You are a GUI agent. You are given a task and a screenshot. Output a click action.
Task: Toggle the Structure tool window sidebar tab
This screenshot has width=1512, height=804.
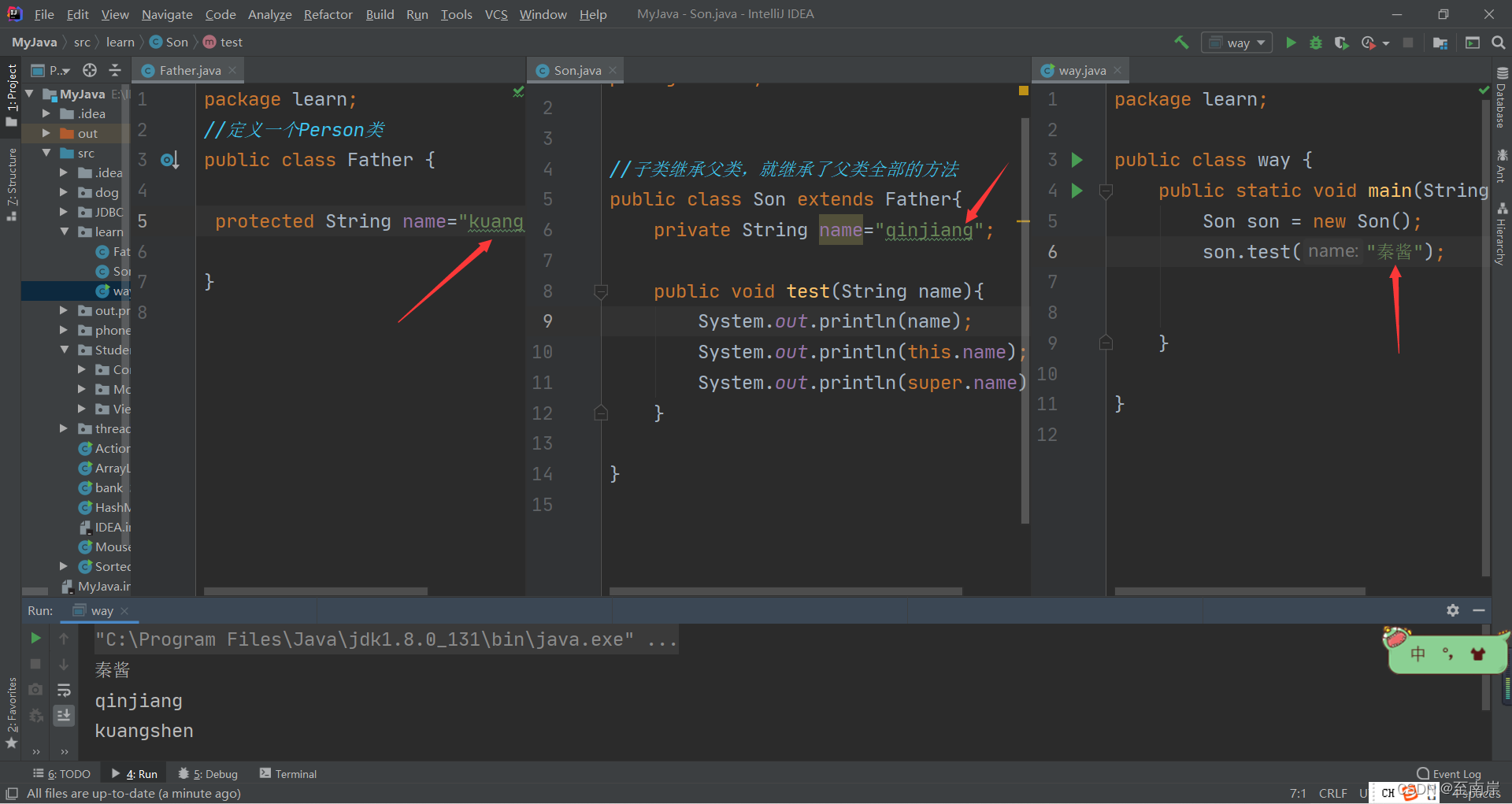(11, 183)
